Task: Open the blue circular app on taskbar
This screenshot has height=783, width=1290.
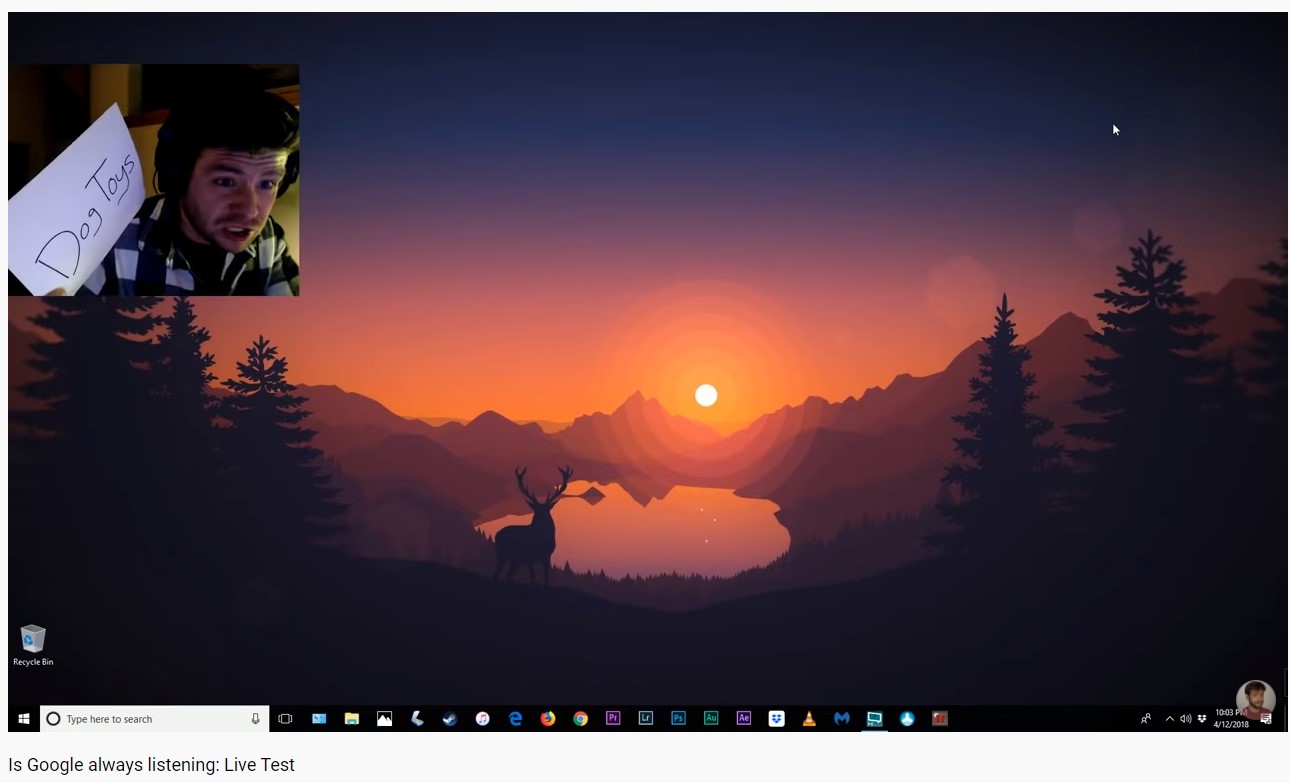Action: (x=907, y=719)
